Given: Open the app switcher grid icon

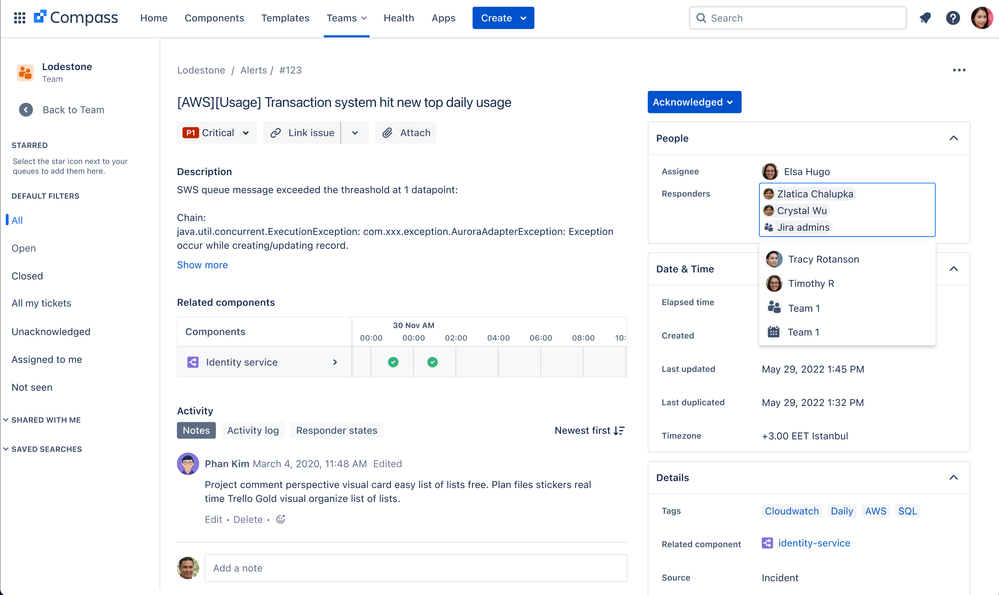Looking at the screenshot, I should [20, 18].
